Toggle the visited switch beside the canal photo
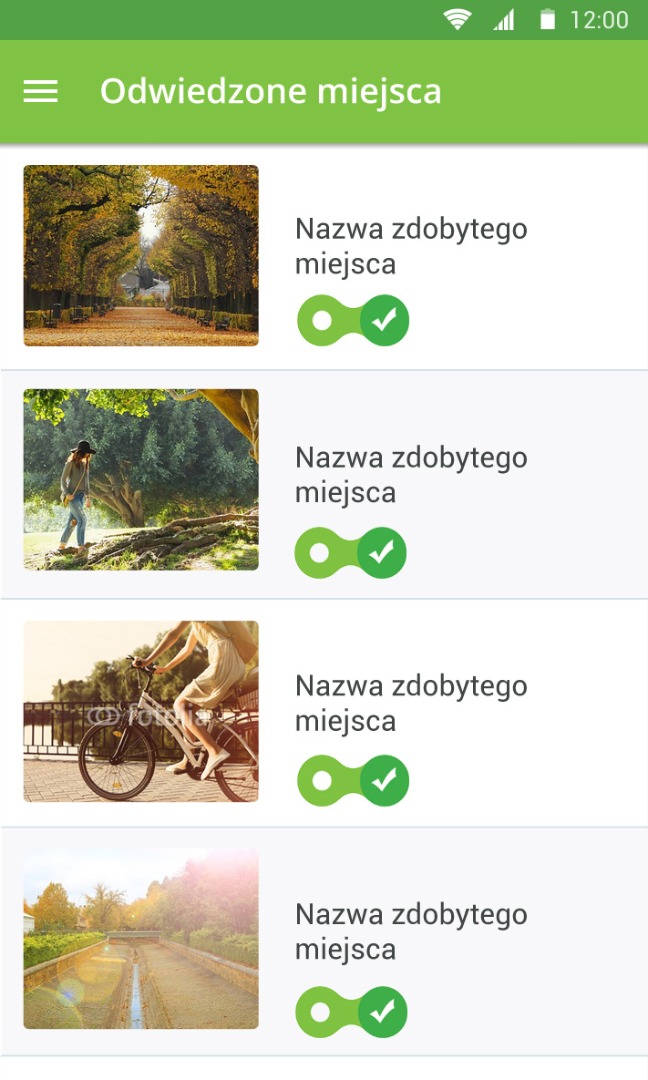648x1080 pixels. point(352,1012)
